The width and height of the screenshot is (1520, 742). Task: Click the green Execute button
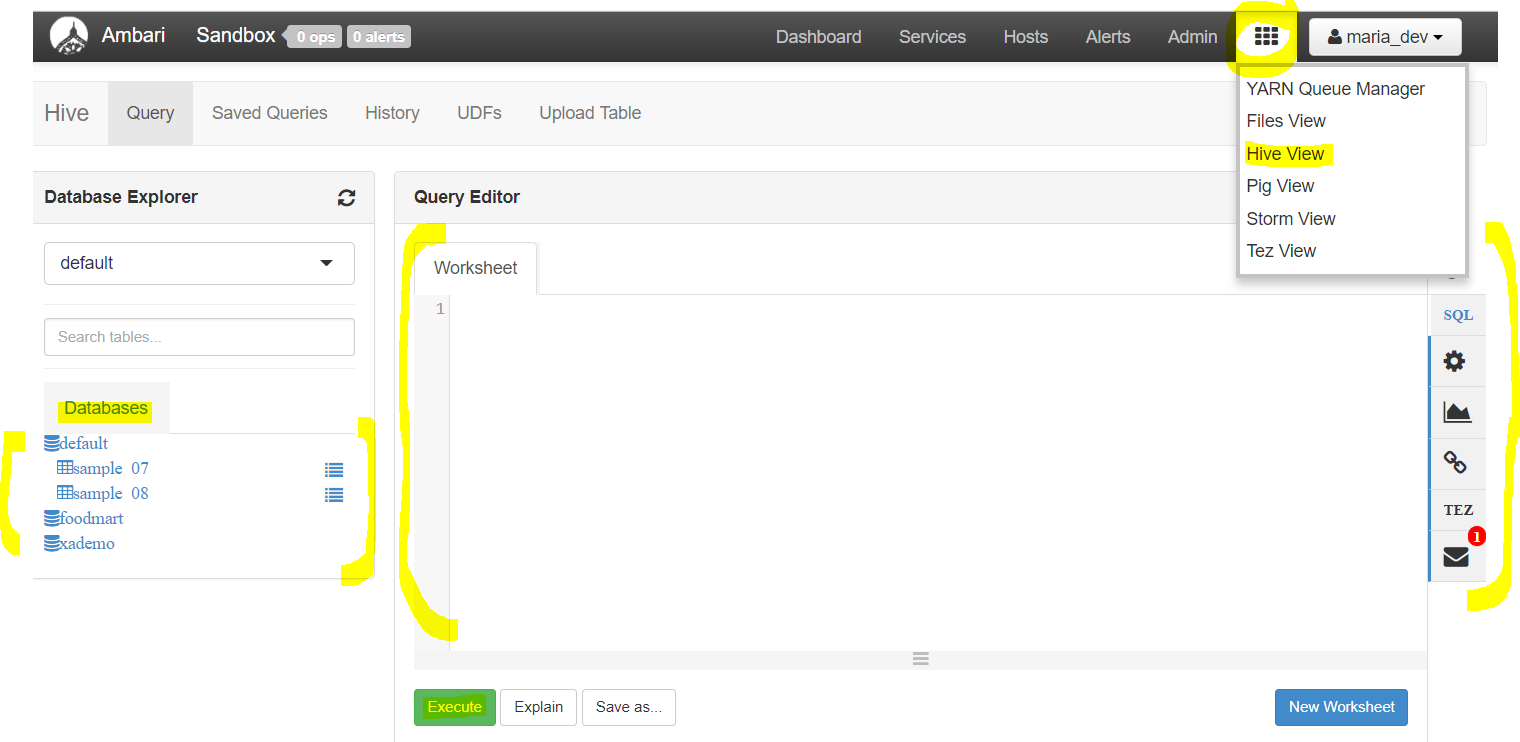point(455,707)
